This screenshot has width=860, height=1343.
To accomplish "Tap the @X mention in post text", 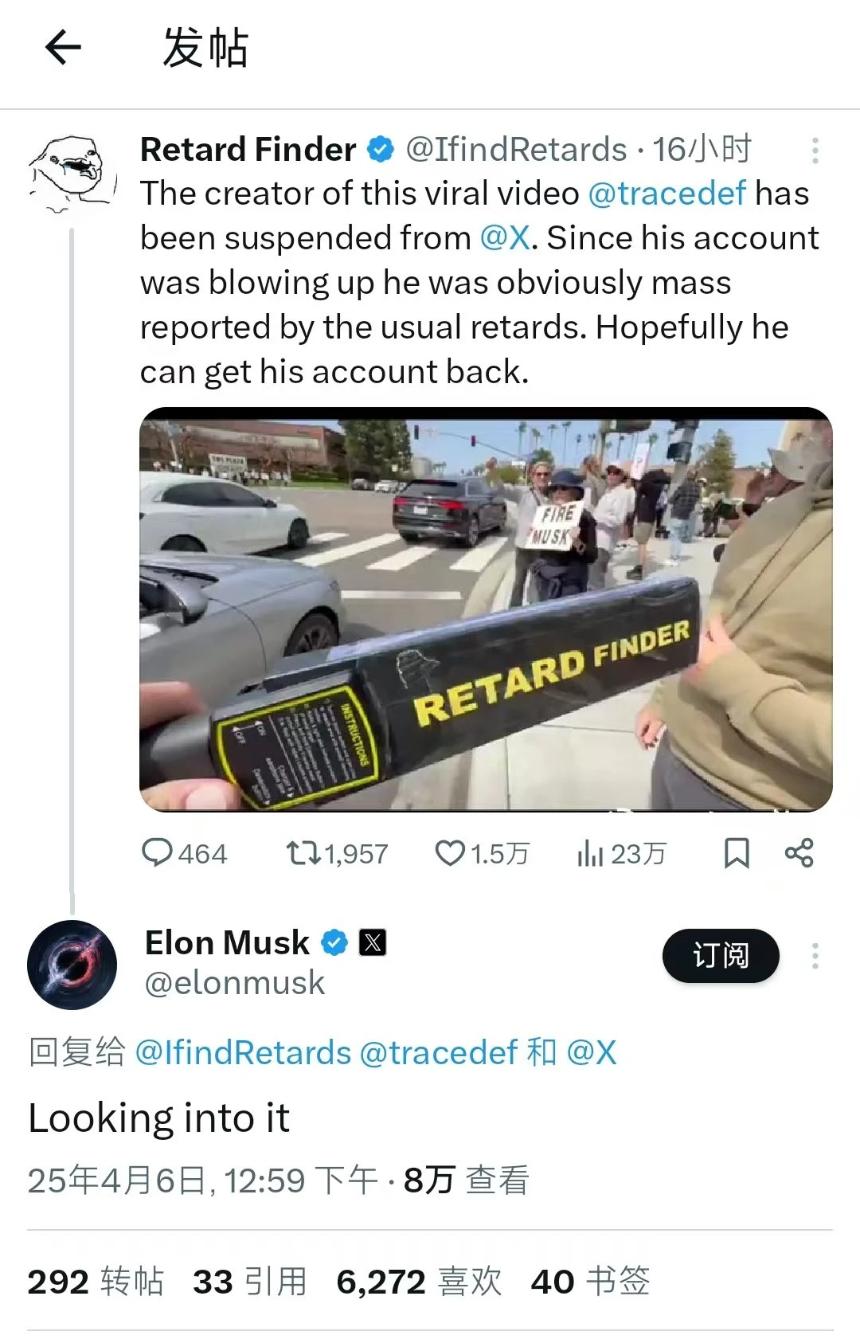I will click(505, 238).
